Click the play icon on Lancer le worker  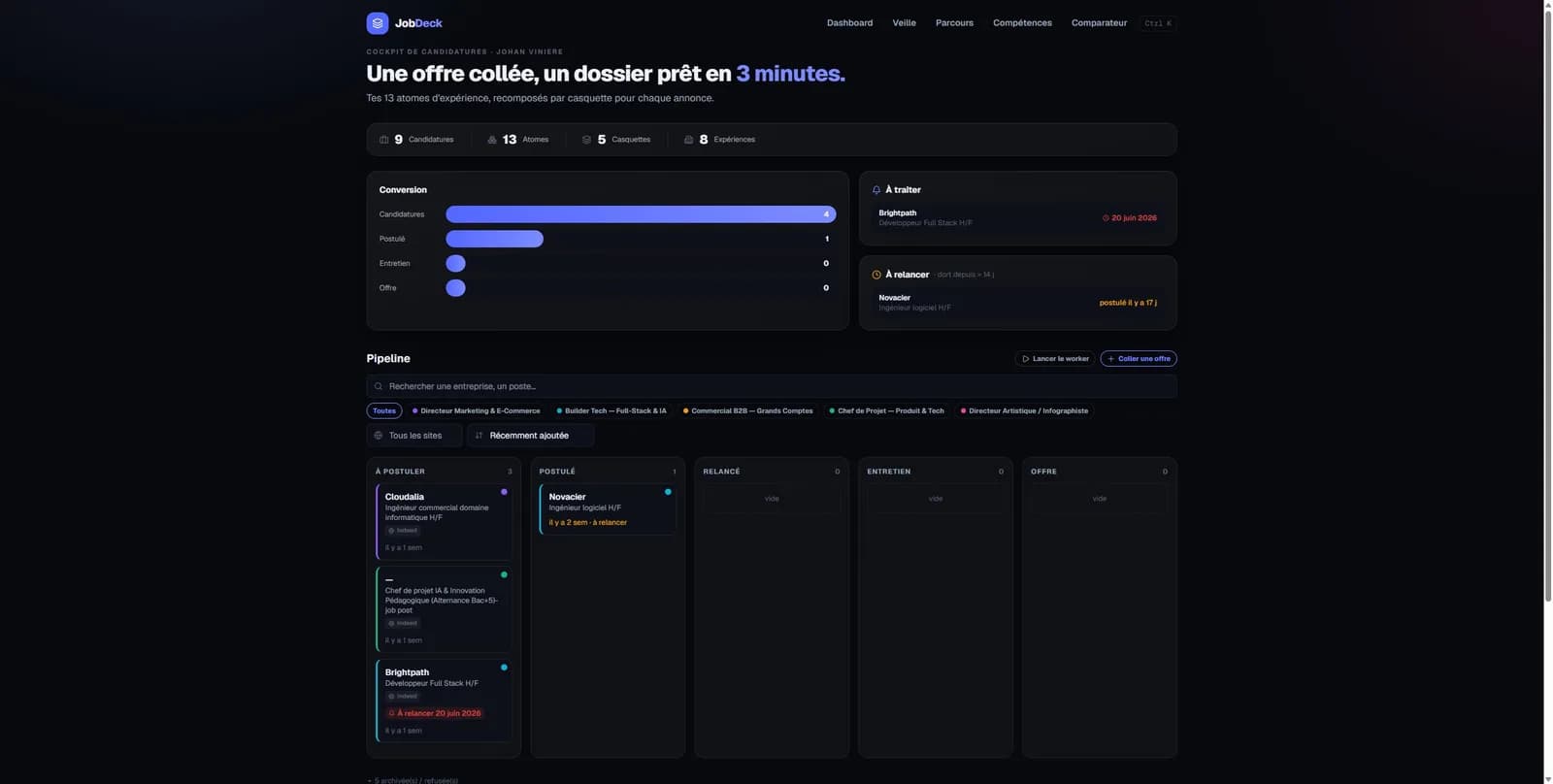pyautogui.click(x=1026, y=359)
